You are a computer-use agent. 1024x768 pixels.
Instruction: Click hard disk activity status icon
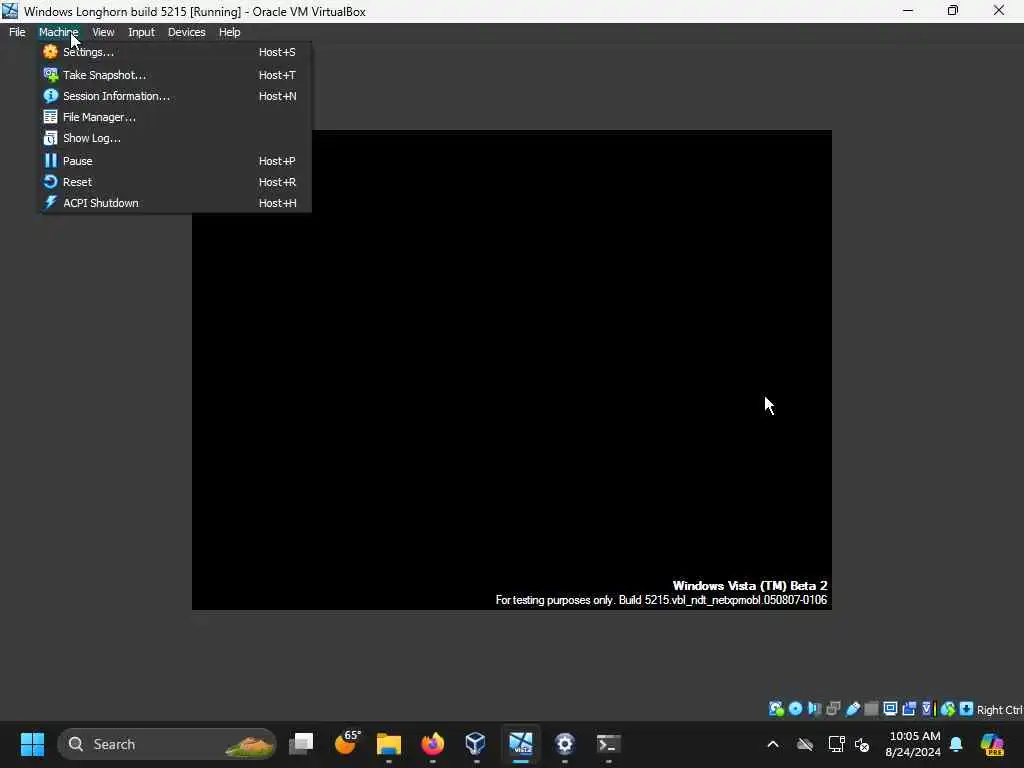776,709
